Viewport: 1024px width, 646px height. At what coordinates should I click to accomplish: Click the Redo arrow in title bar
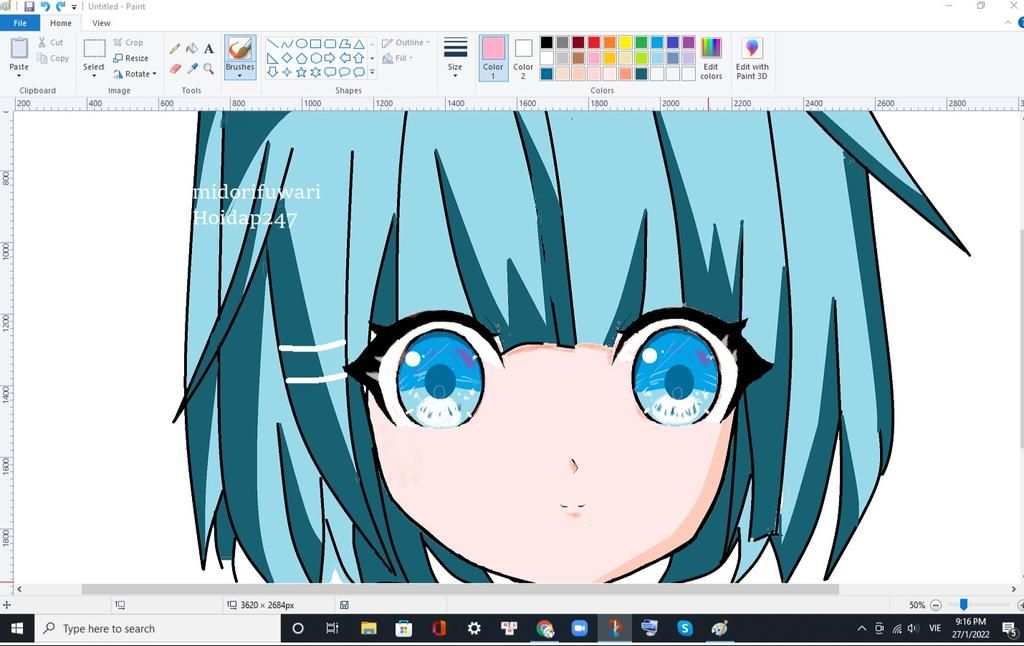pyautogui.click(x=60, y=7)
